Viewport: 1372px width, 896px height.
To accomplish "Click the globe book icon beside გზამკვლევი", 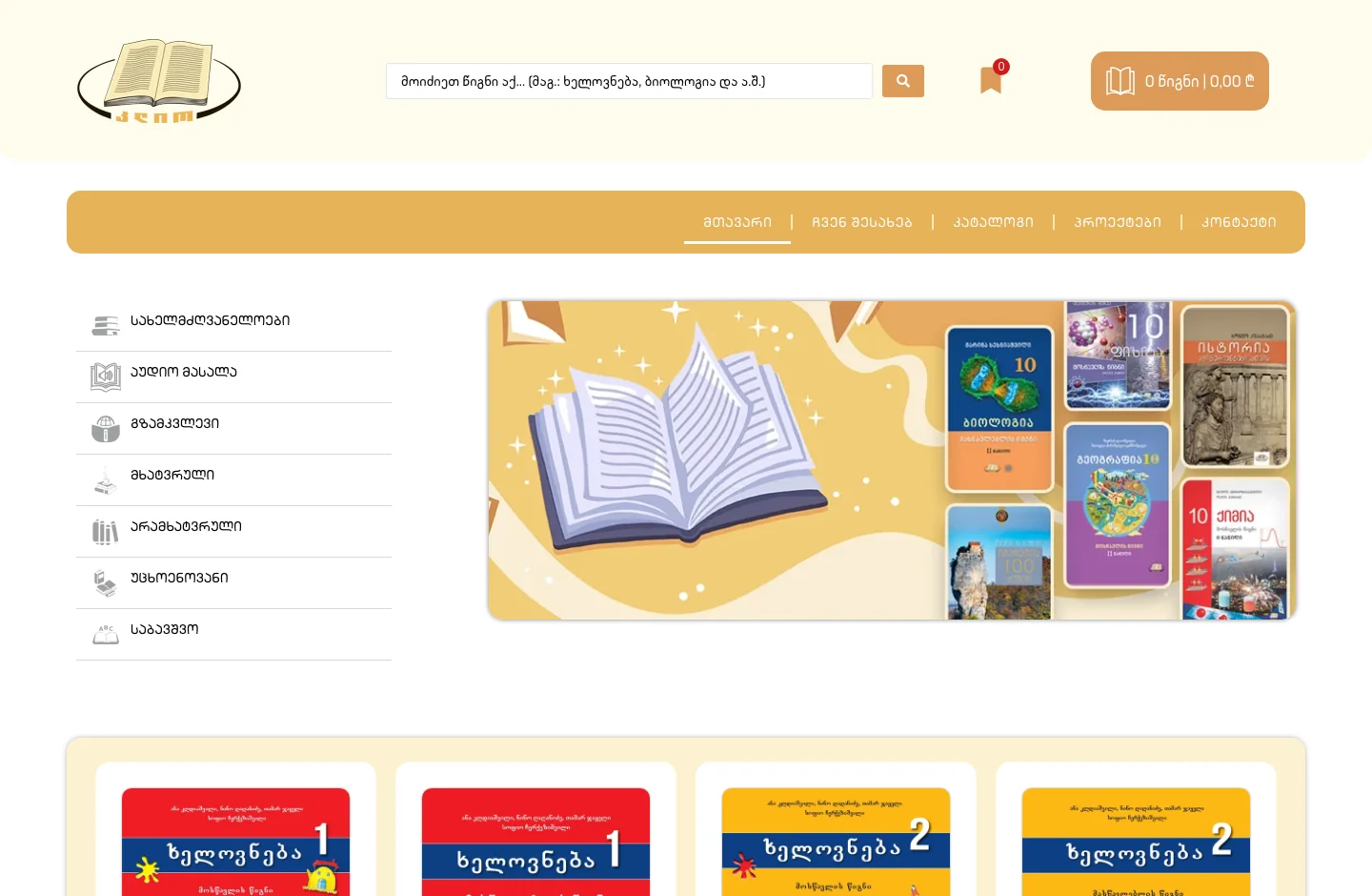I will point(106,429).
